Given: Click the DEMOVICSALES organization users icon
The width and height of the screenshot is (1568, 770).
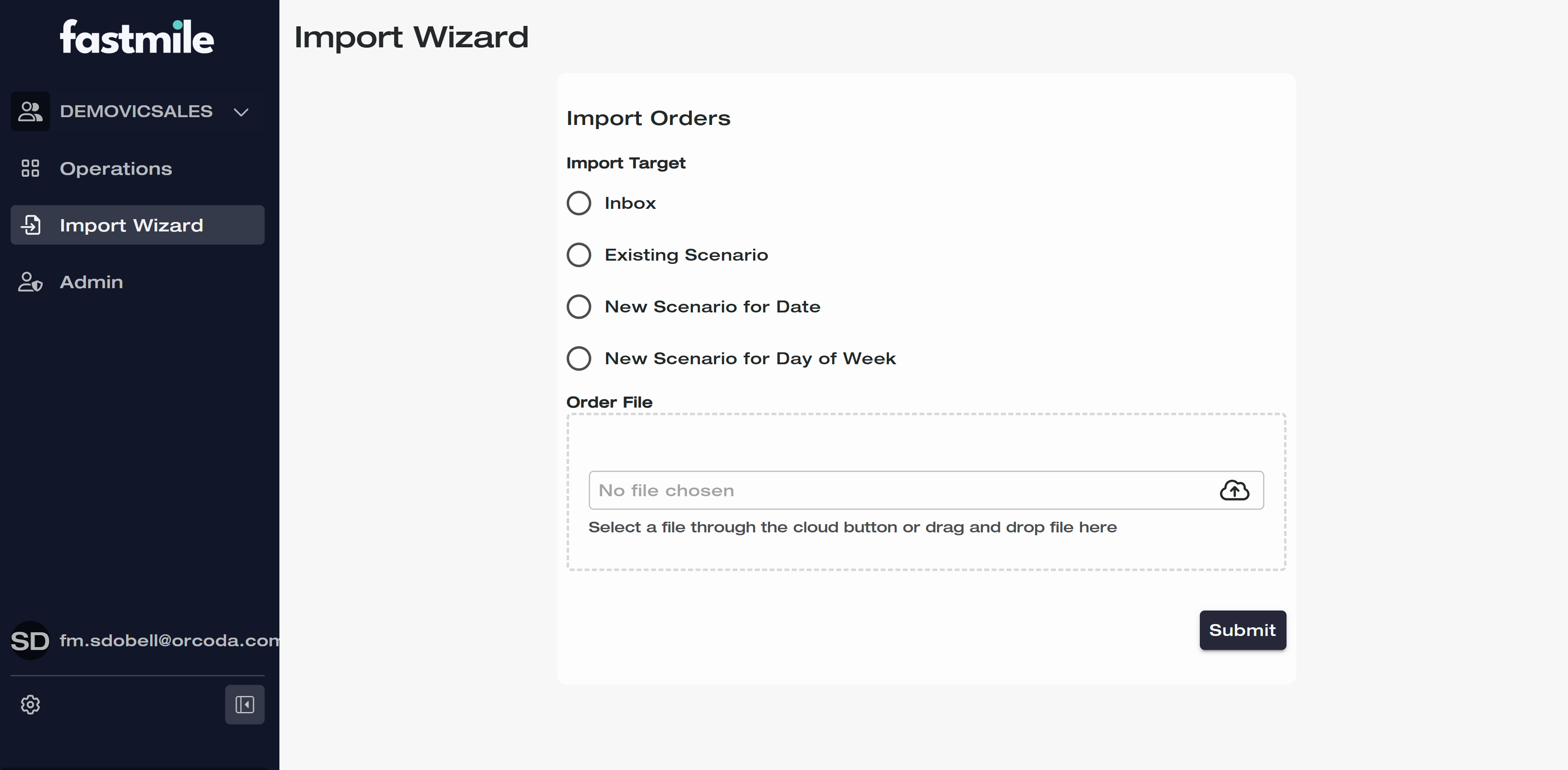Looking at the screenshot, I should tap(30, 111).
